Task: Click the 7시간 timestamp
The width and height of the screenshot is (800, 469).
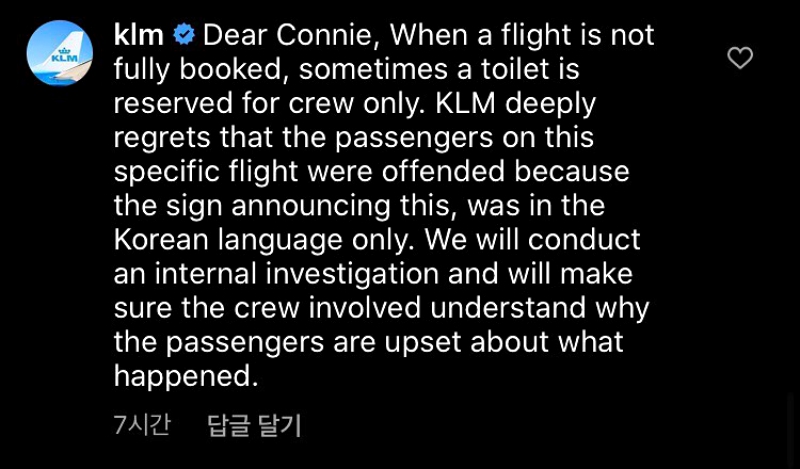Action: coord(142,426)
